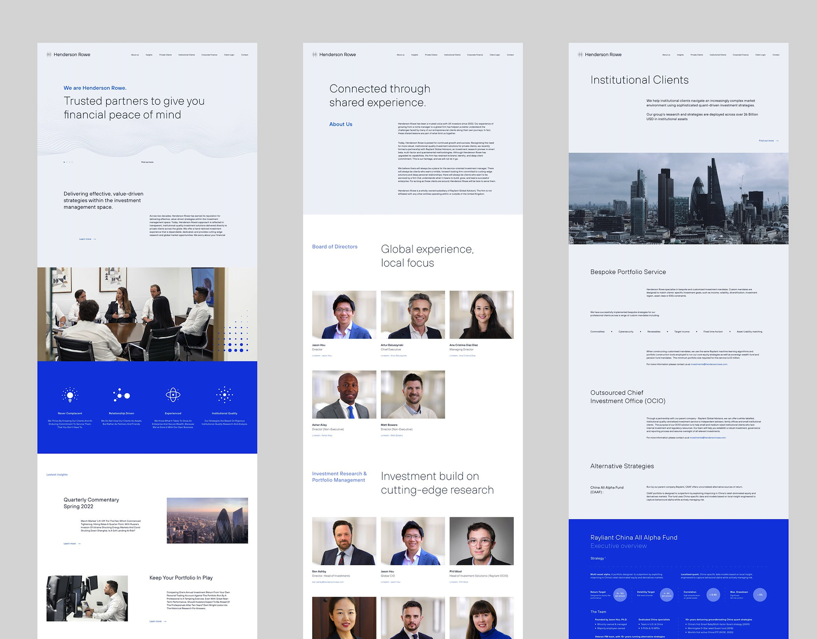Open About us in the homepage navigation bar
The image size is (817, 639).
[x=135, y=54]
